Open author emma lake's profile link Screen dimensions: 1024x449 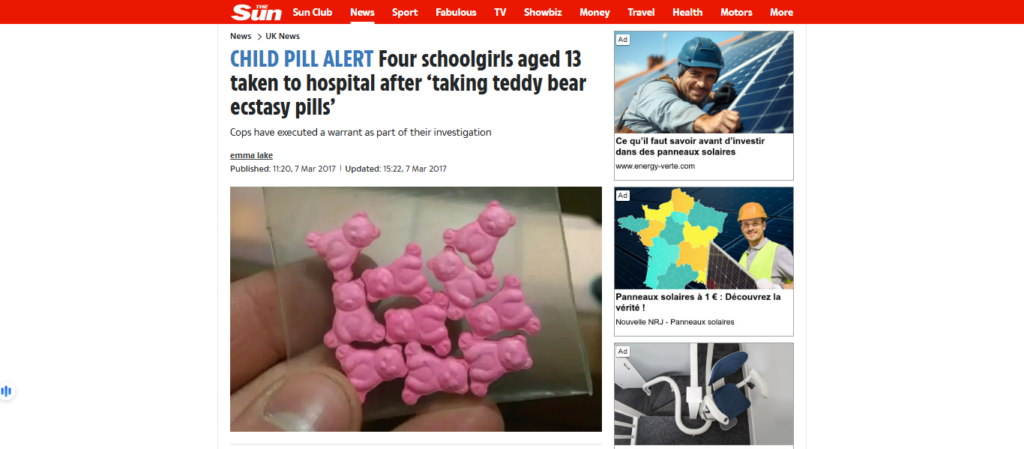point(251,155)
